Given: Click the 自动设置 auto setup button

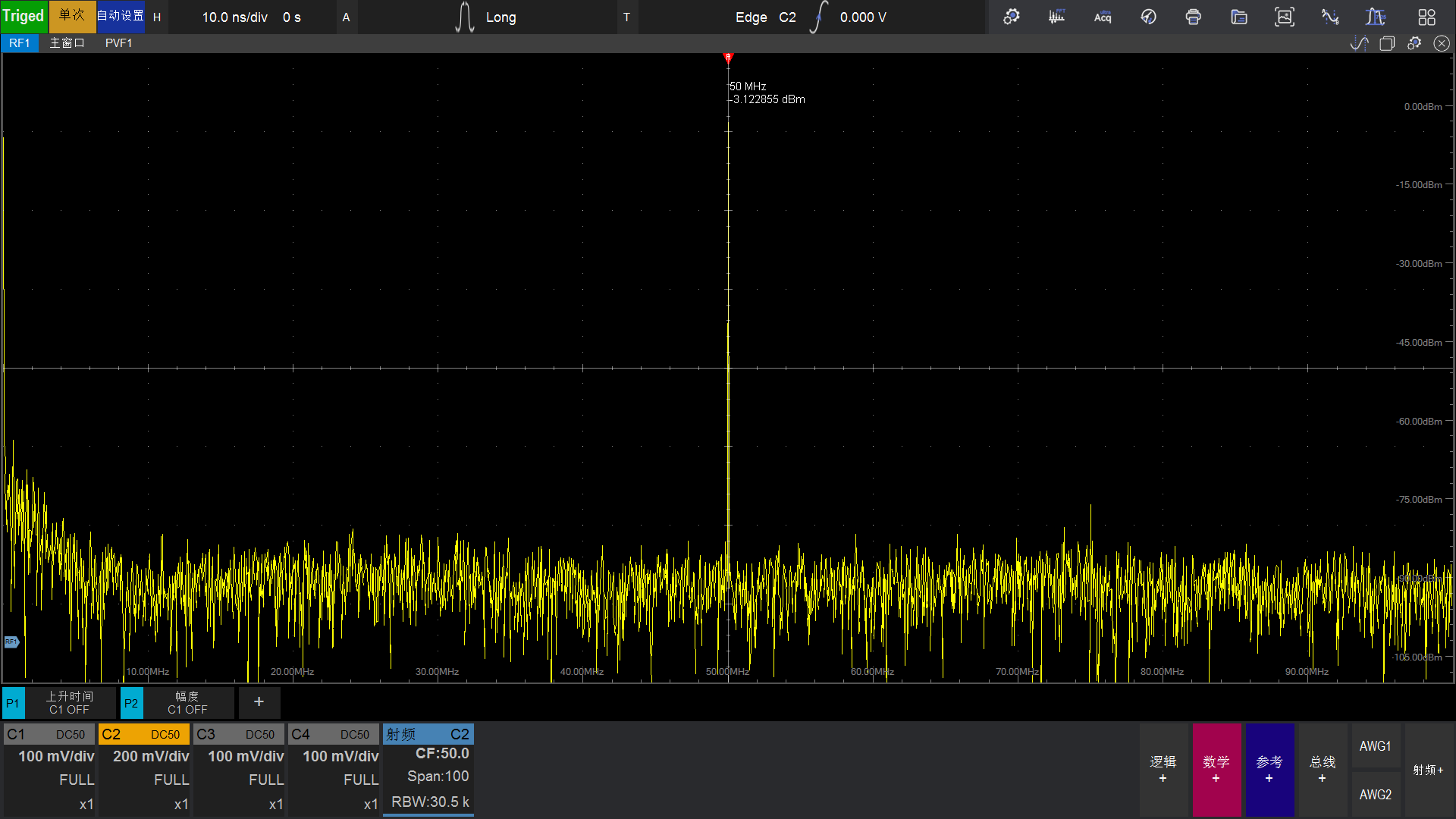Looking at the screenshot, I should coord(121,17).
